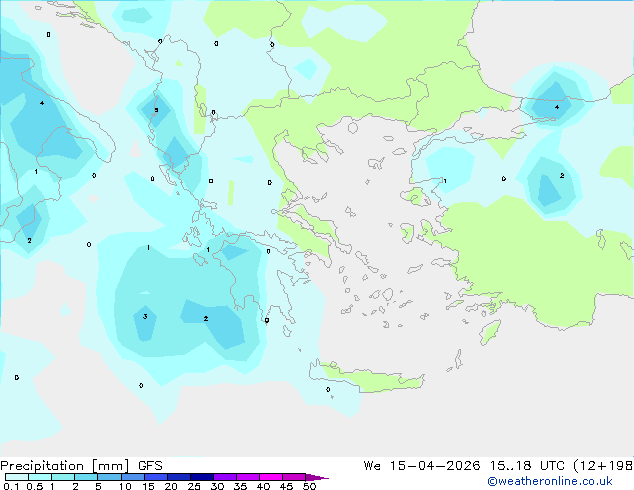Screen dimensions: 634x490
Task: Click the legend label '30'
Action: (217, 486)
